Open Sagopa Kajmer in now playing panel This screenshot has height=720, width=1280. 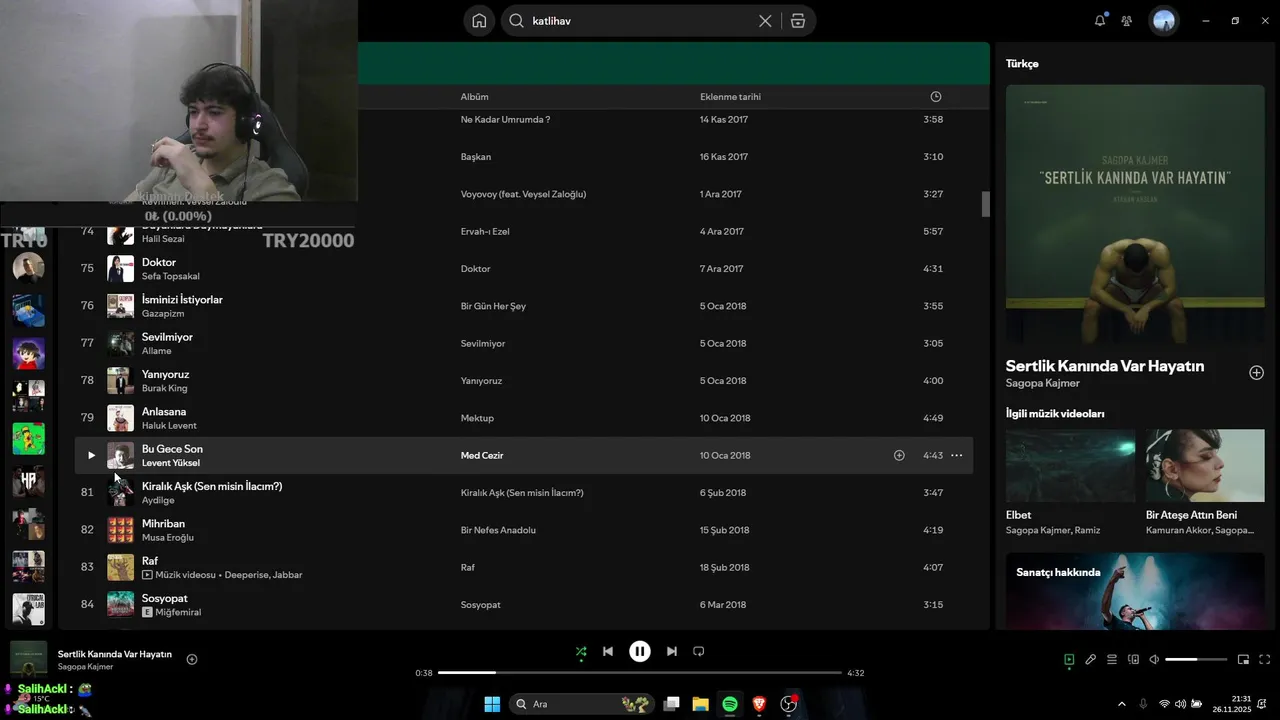pyautogui.click(x=1042, y=383)
